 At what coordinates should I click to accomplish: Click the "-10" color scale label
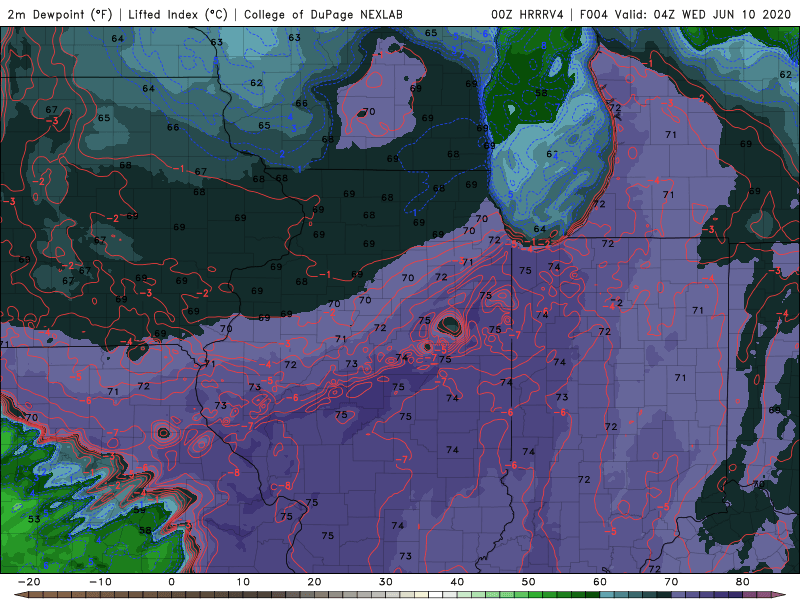100,582
